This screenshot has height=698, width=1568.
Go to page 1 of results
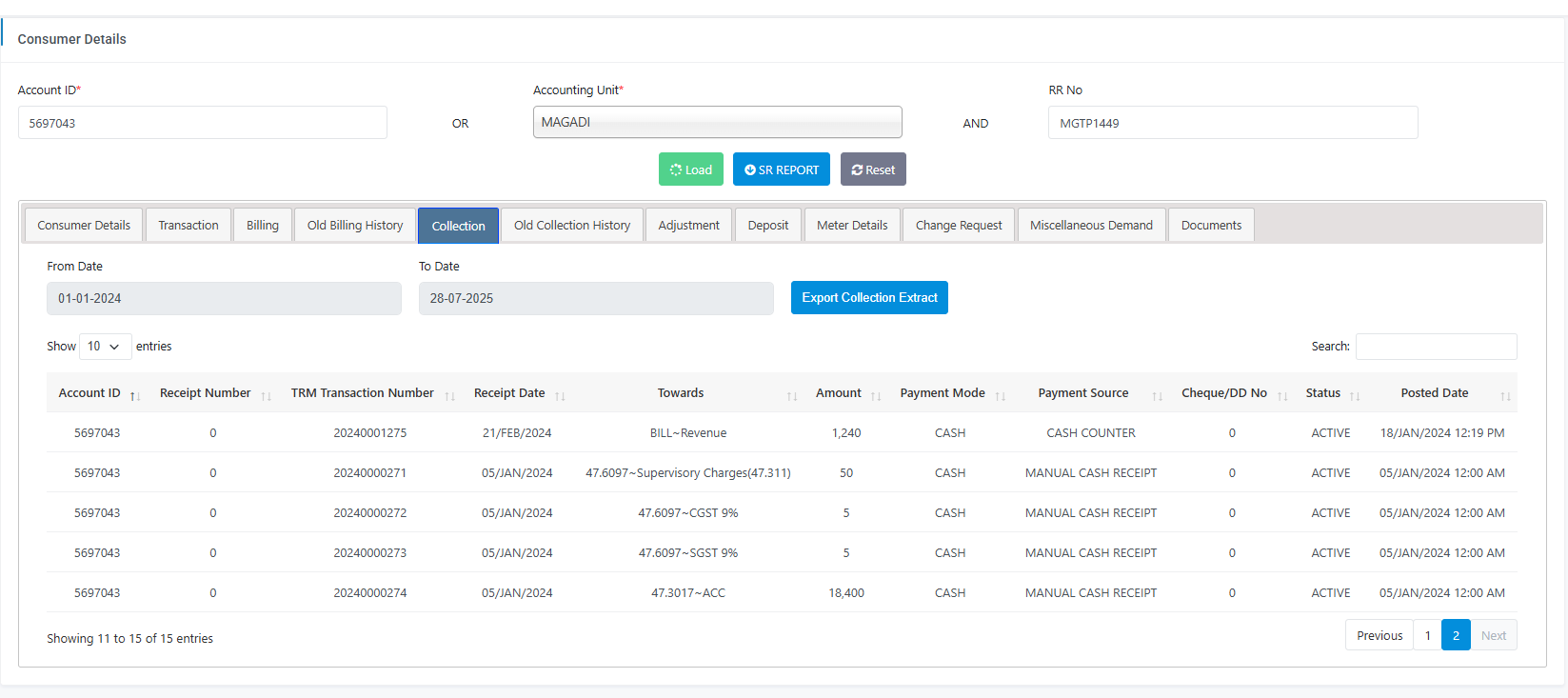(1427, 635)
